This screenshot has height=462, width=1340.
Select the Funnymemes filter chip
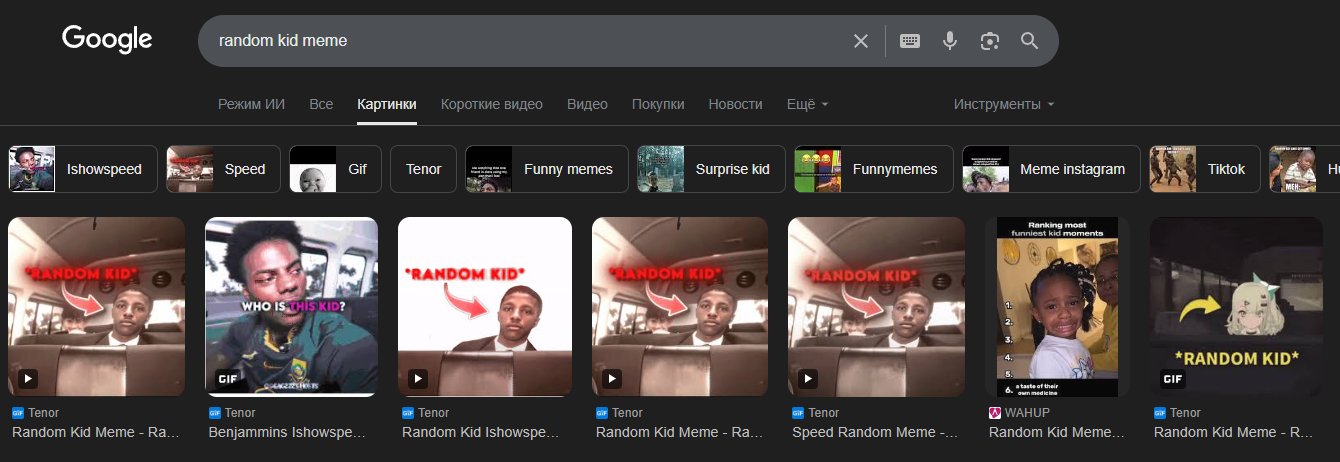click(x=874, y=169)
